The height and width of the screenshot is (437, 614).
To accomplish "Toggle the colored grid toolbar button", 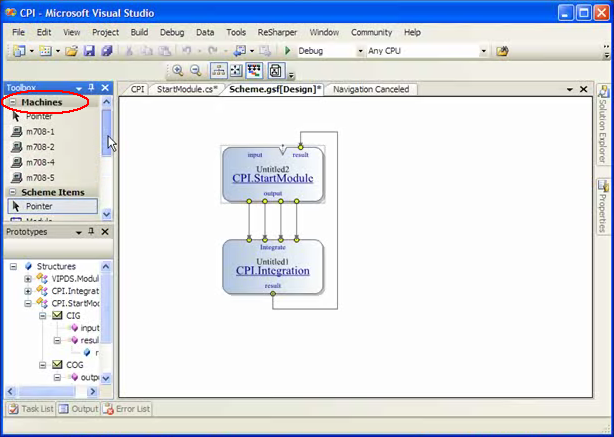I will pyautogui.click(x=254, y=70).
